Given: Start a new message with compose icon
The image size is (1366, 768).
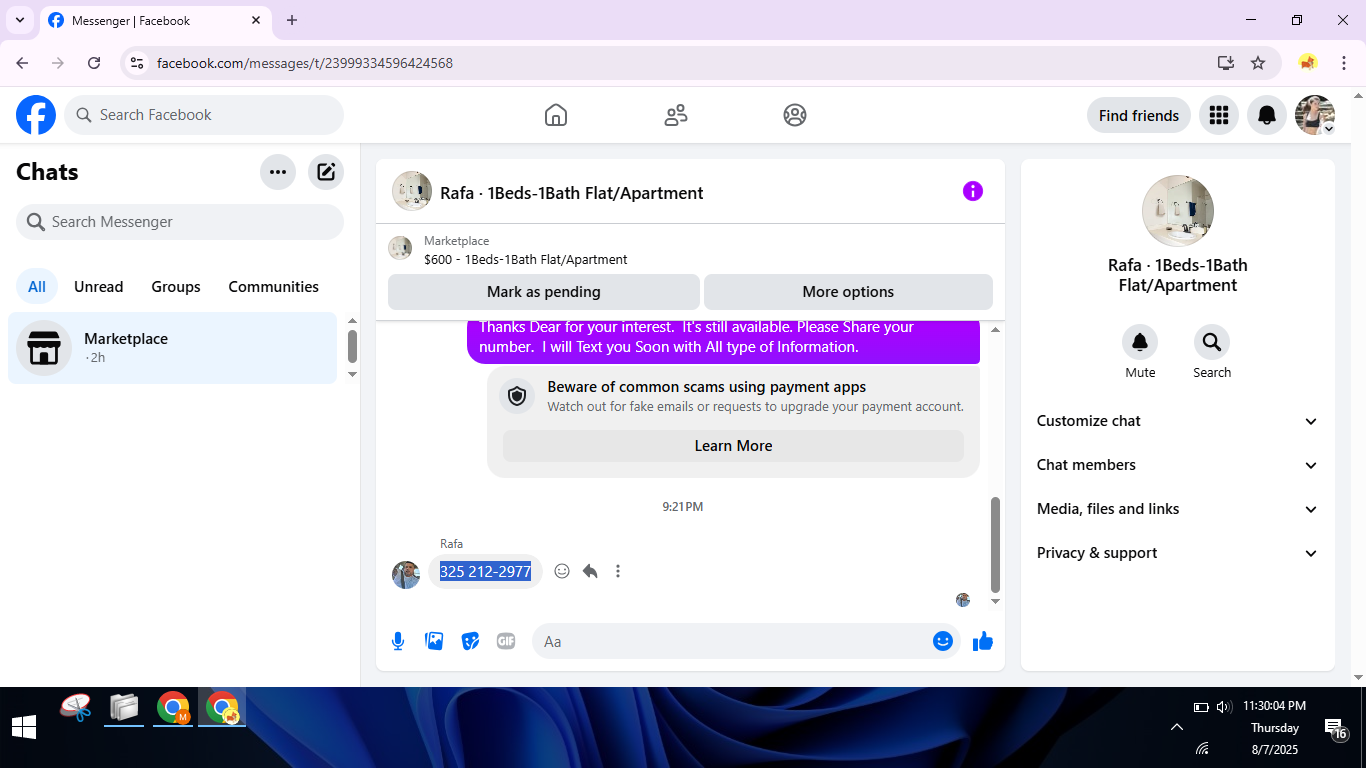Looking at the screenshot, I should tap(326, 172).
